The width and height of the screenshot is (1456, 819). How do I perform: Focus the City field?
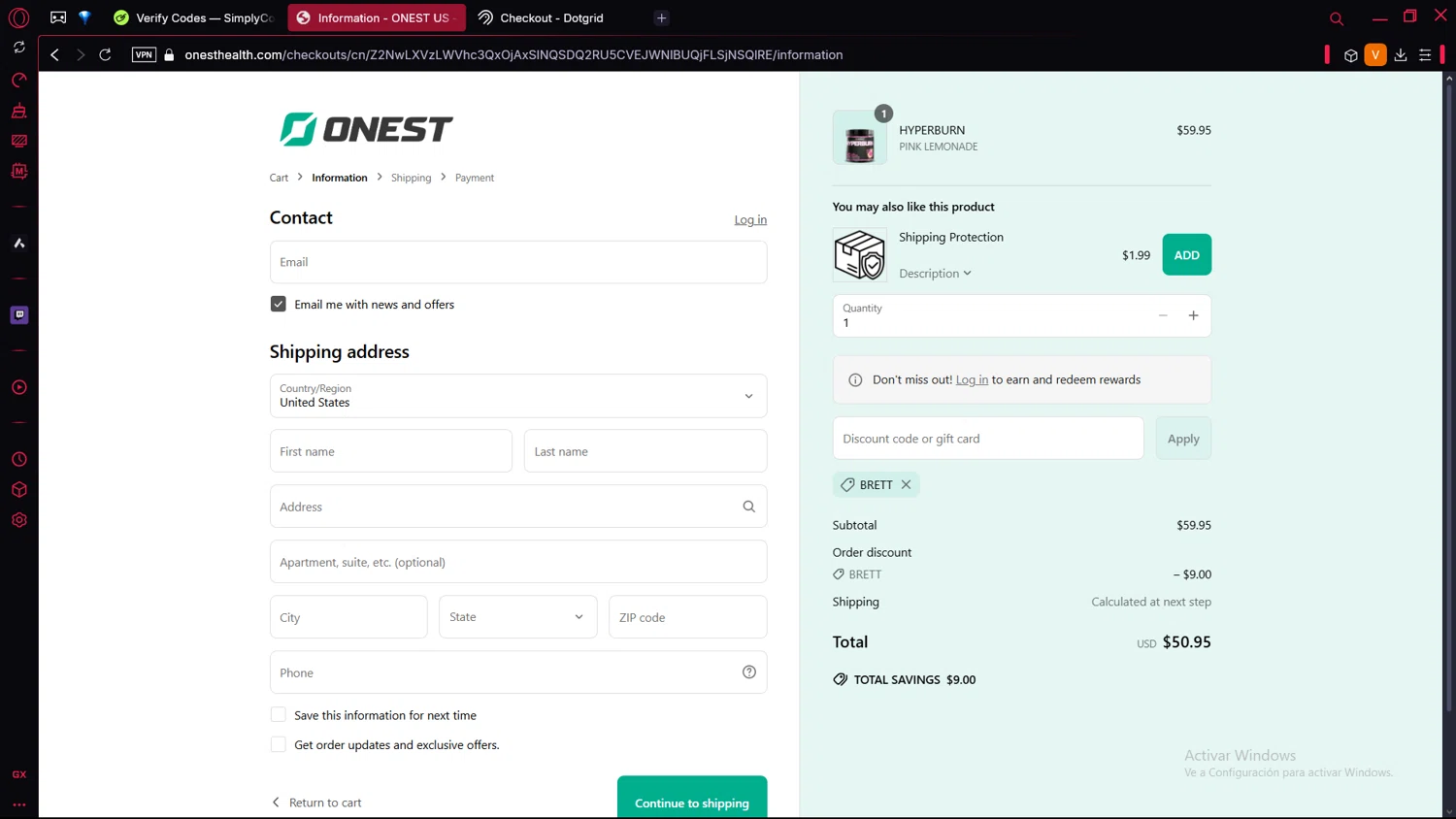[348, 617]
